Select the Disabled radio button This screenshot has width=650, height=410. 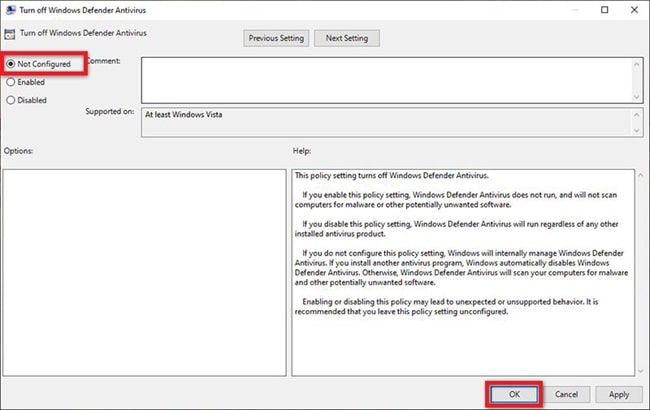(x=11, y=100)
